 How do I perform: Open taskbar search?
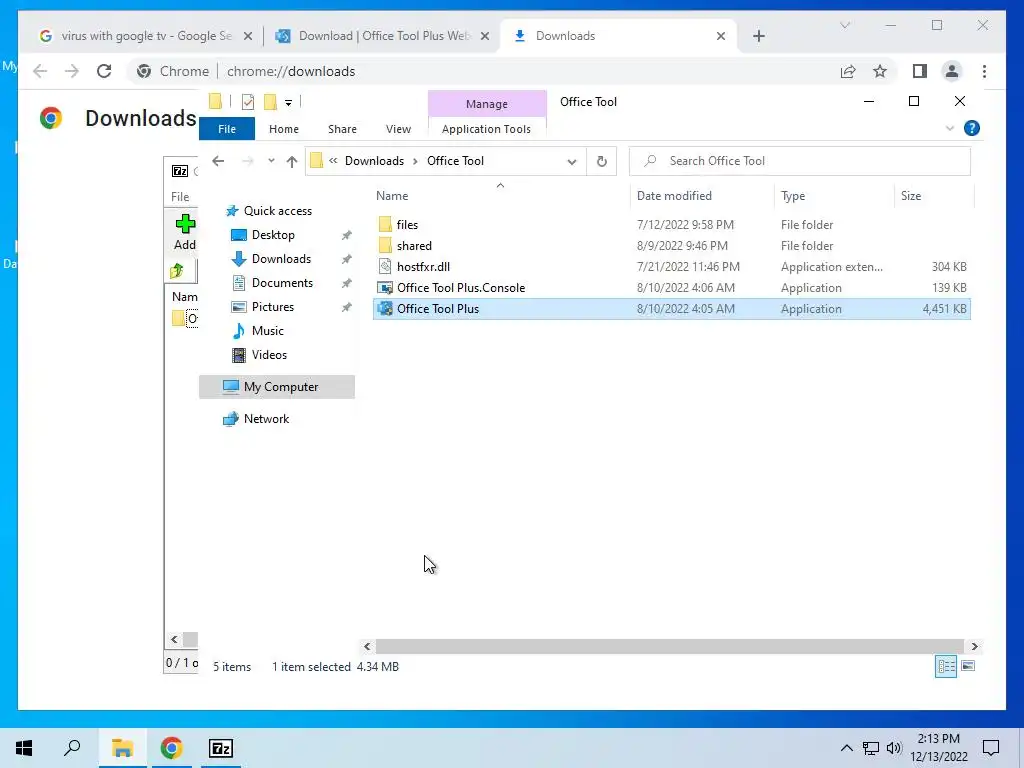click(72, 748)
